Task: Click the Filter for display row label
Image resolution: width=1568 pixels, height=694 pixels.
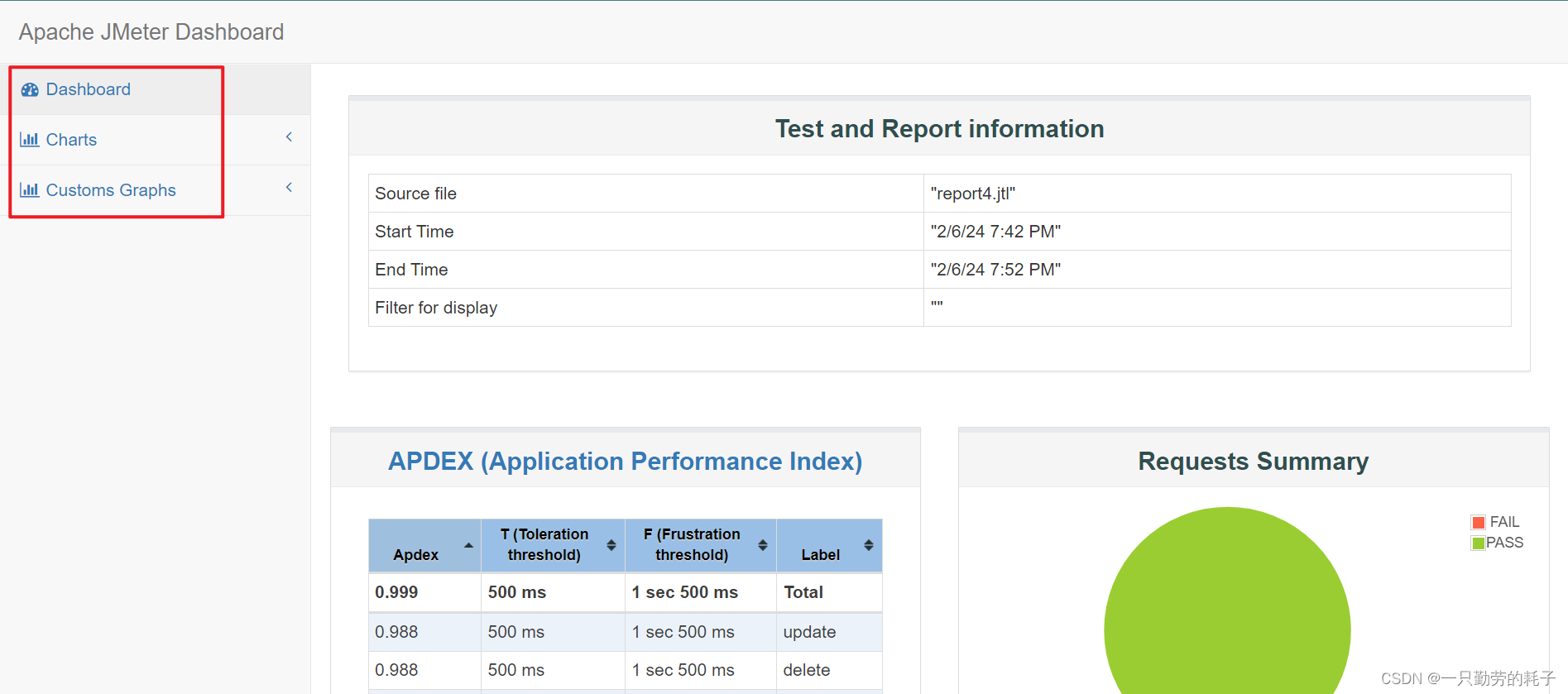Action: (x=436, y=308)
